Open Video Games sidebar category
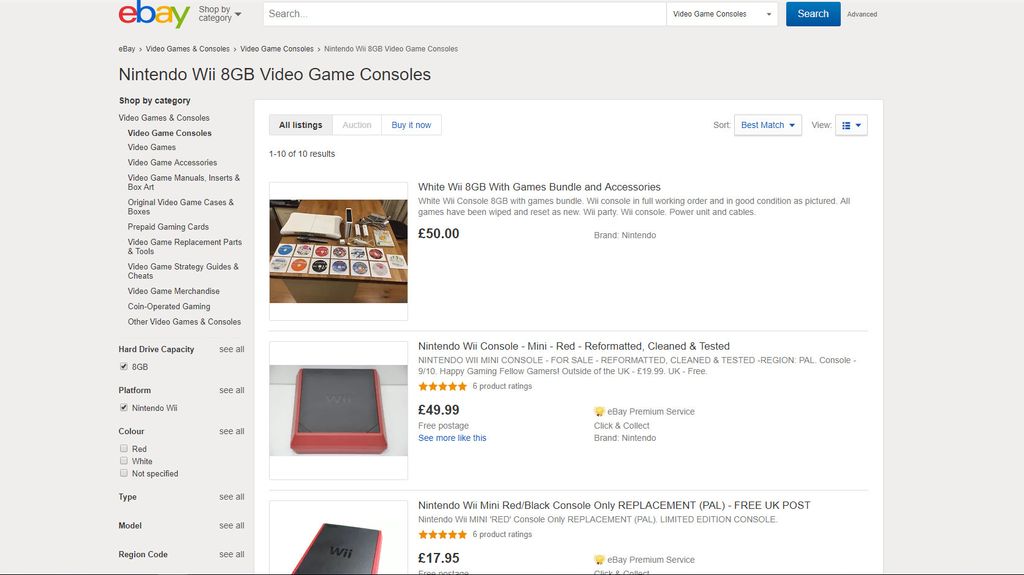Image resolution: width=1024 pixels, height=575 pixels. (x=152, y=148)
